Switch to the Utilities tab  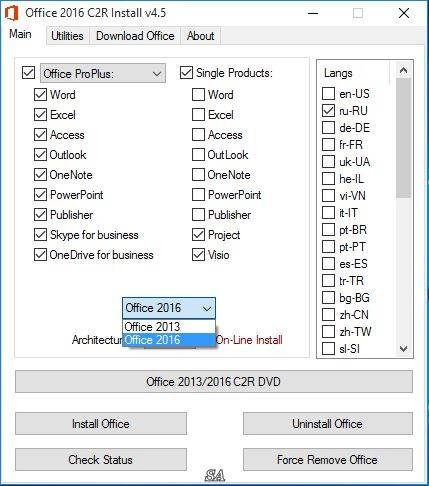67,36
